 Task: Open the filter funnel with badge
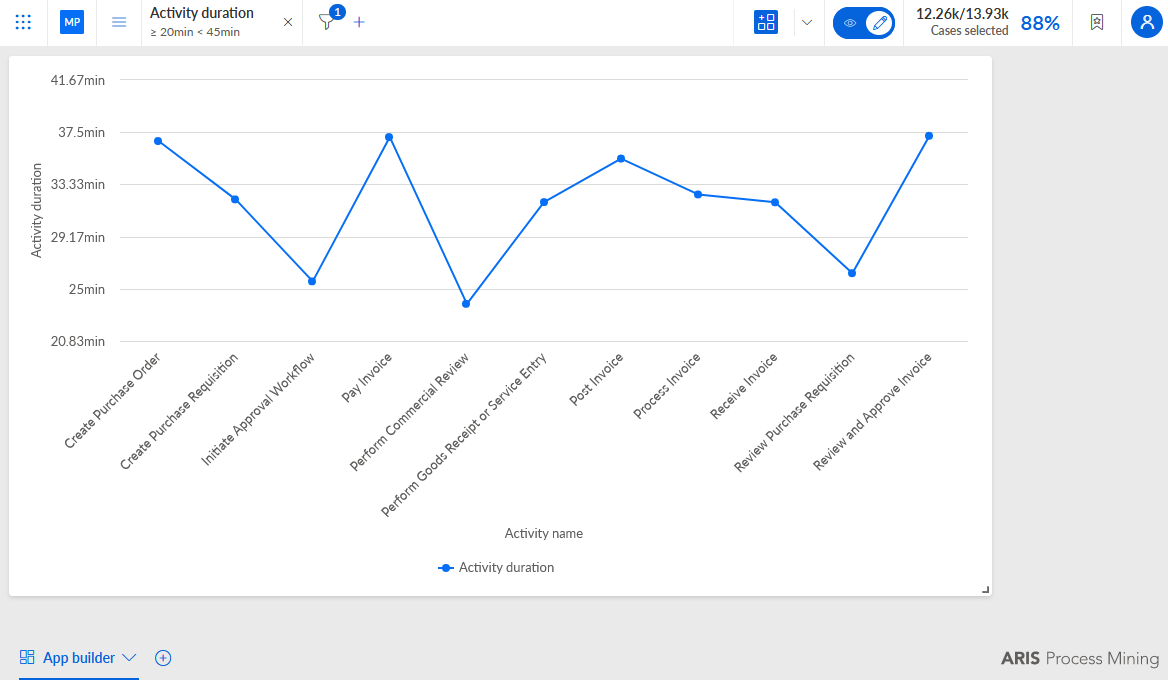326,22
